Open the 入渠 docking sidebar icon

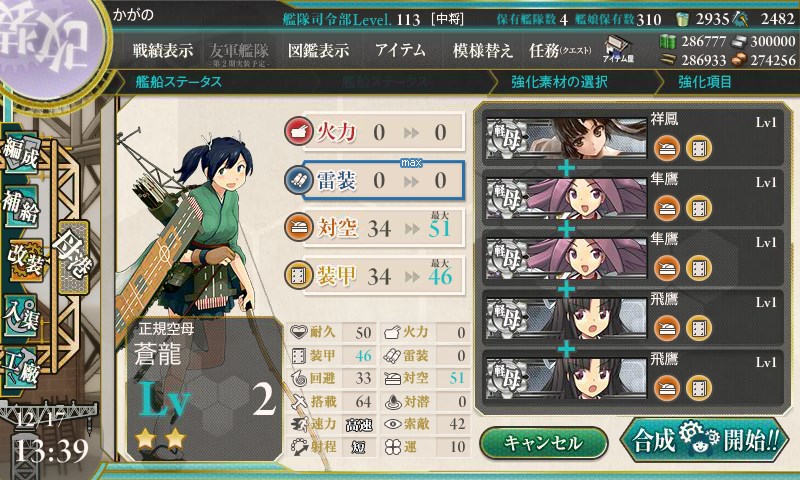[21, 315]
